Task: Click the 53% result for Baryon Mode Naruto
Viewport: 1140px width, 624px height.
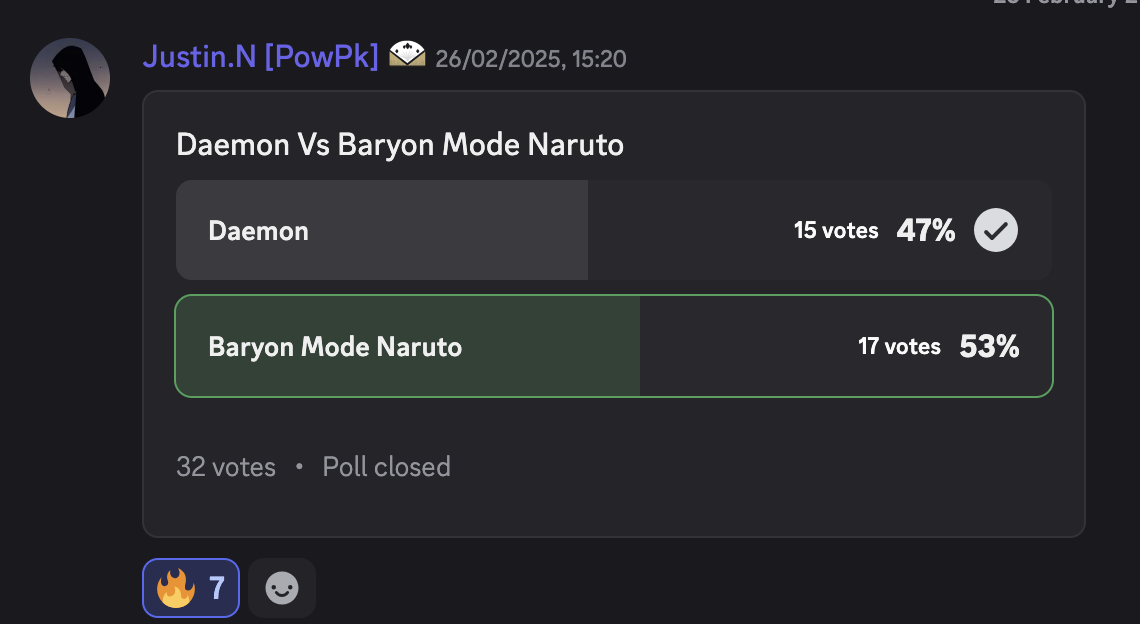Action: [x=990, y=346]
